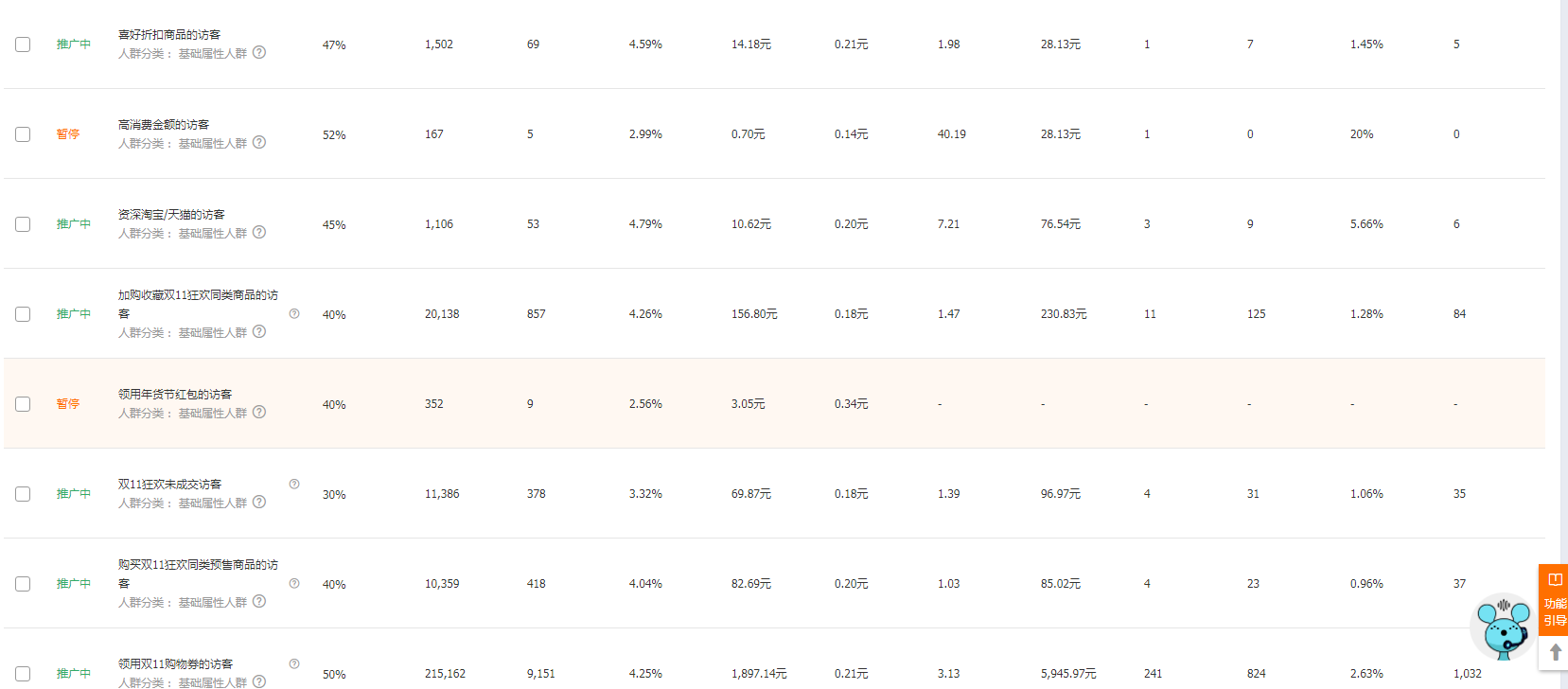Click the 30% premium of 双11狂欢未成交访客
1568x689 pixels.
click(x=334, y=495)
